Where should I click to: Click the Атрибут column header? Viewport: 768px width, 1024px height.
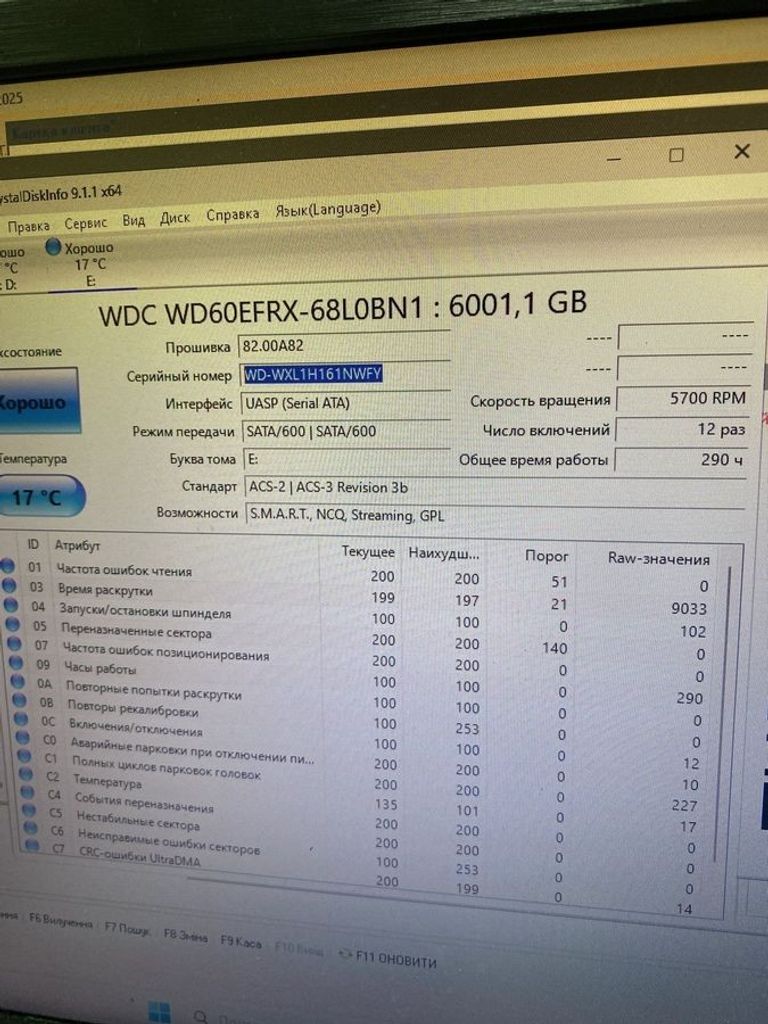tap(78, 545)
